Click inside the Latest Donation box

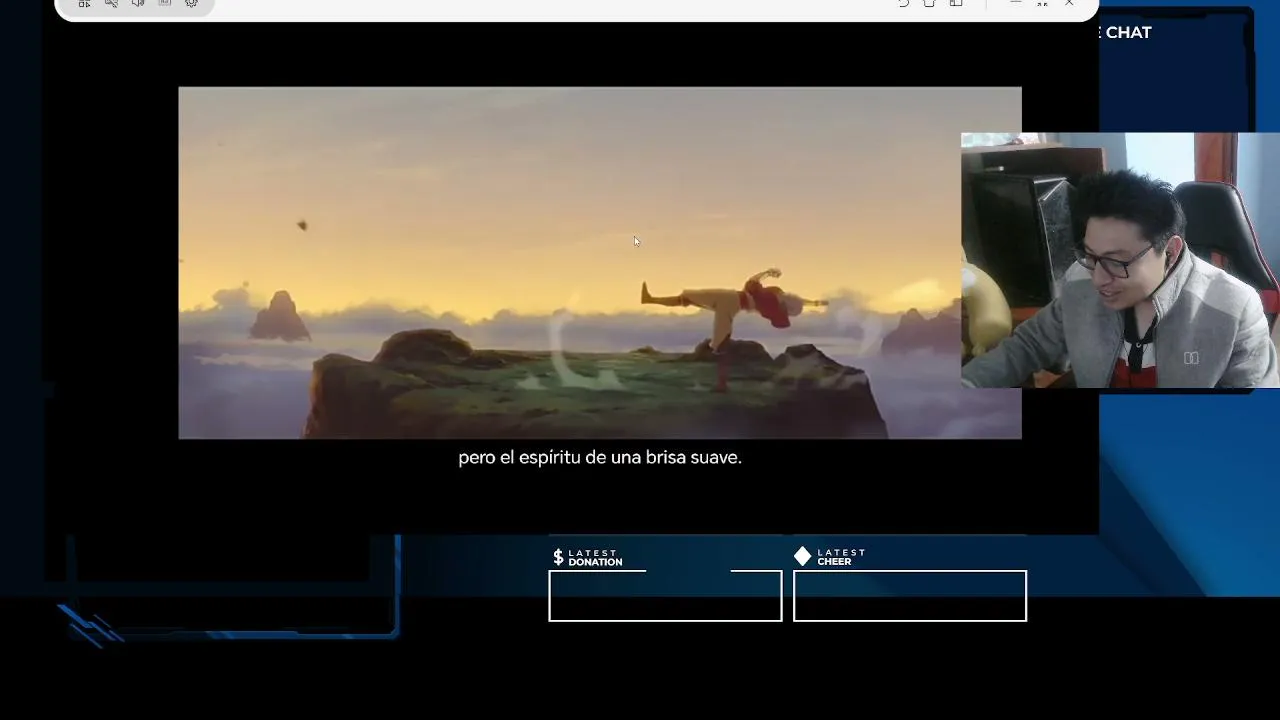665,596
